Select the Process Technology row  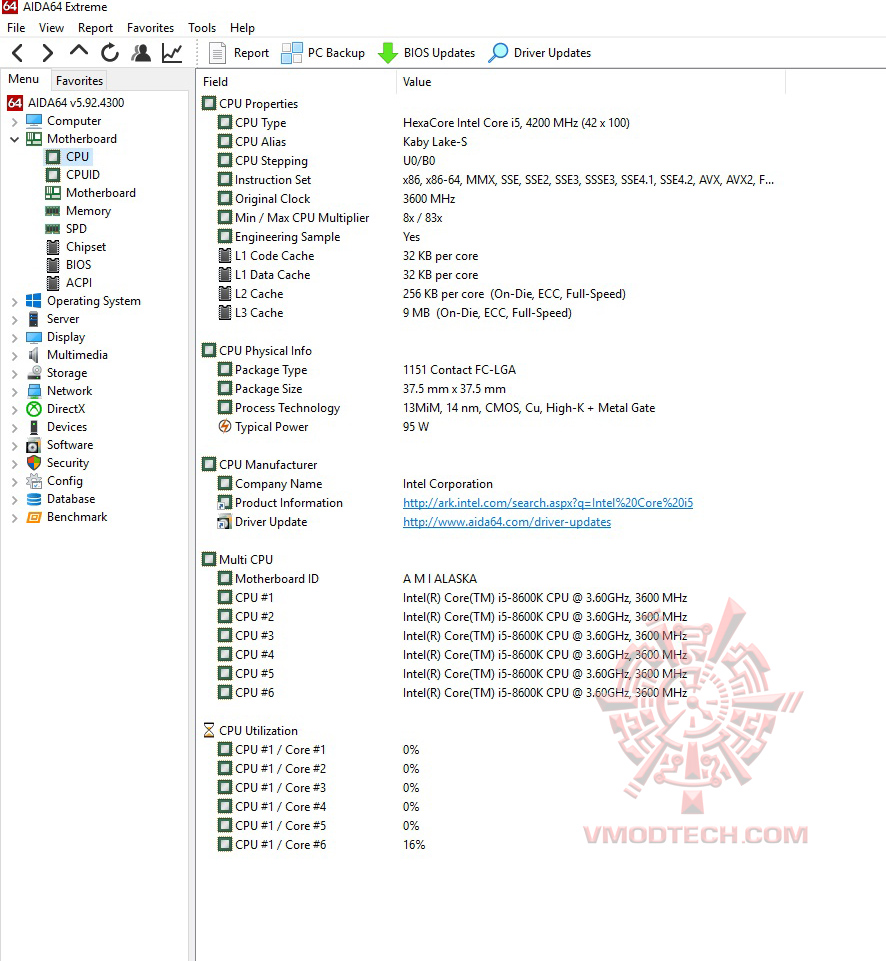[490, 408]
